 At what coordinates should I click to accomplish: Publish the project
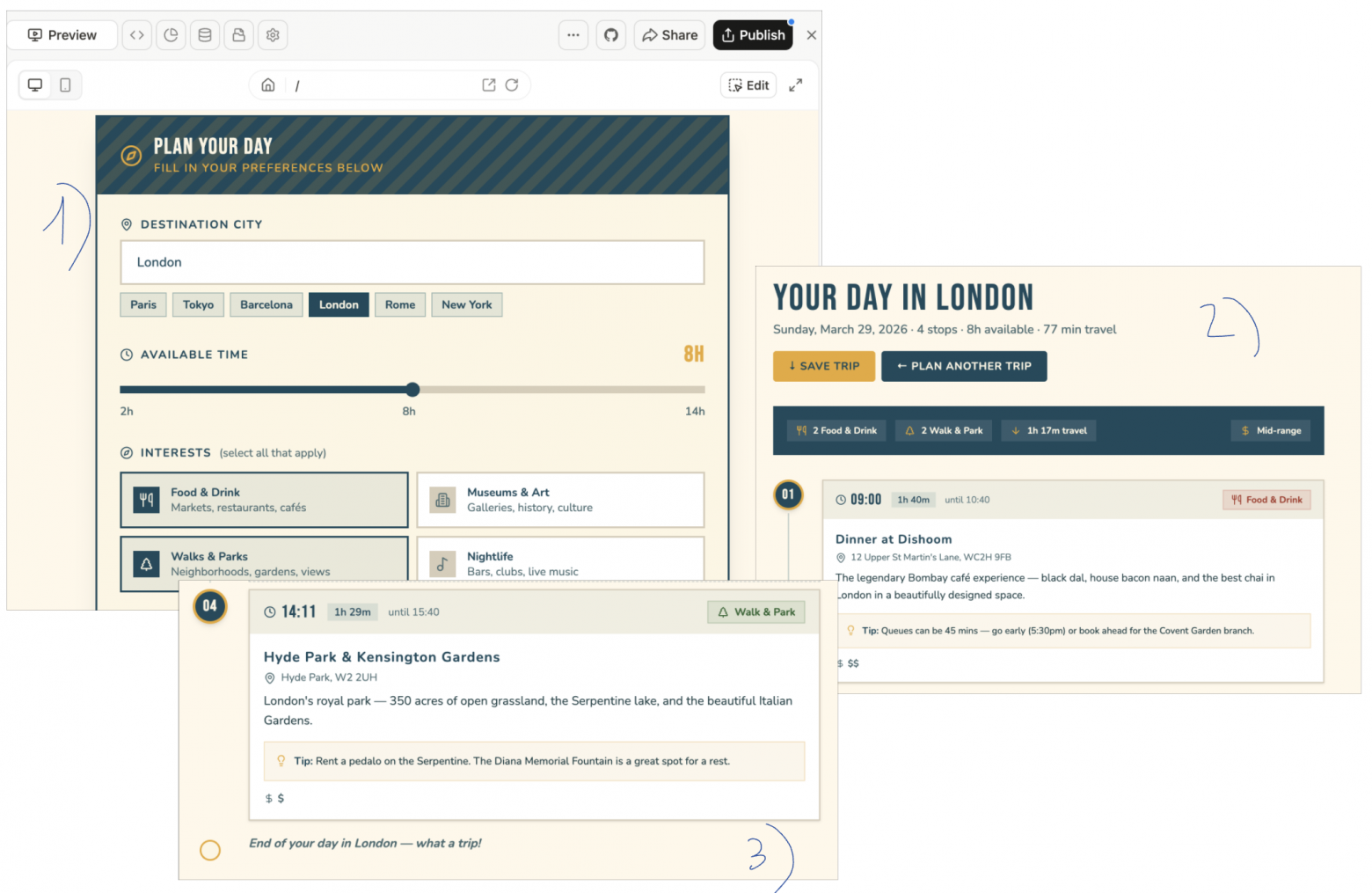click(x=753, y=35)
